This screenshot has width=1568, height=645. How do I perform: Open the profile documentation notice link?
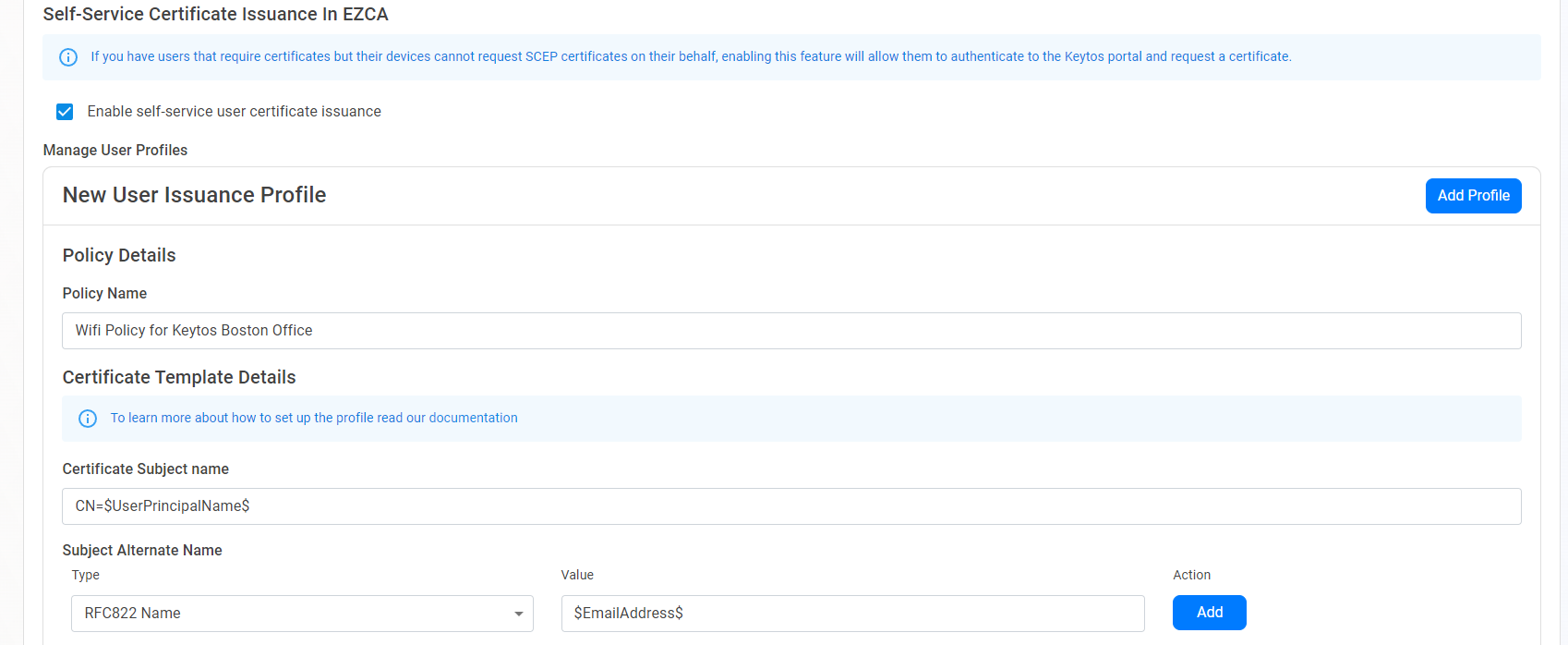pos(314,418)
